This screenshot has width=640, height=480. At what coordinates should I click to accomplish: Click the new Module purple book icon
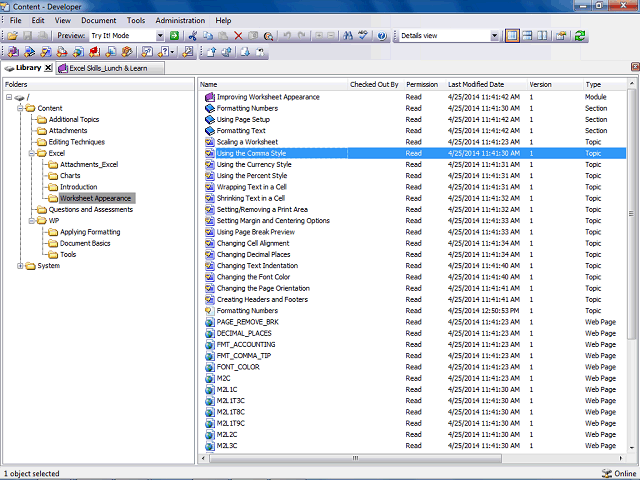click(x=13, y=52)
